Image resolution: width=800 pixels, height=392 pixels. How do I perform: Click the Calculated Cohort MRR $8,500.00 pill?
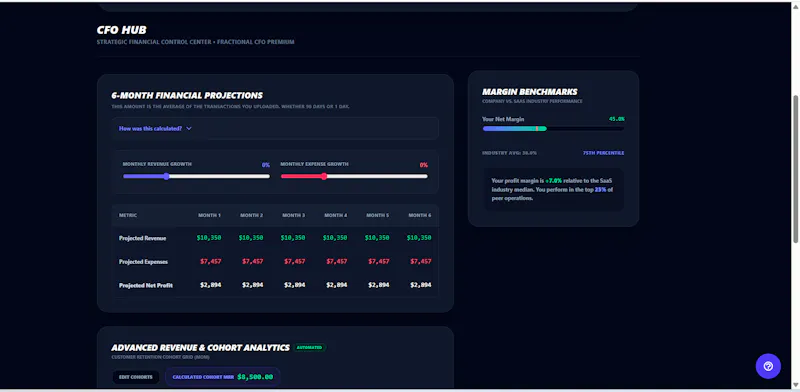[222, 377]
